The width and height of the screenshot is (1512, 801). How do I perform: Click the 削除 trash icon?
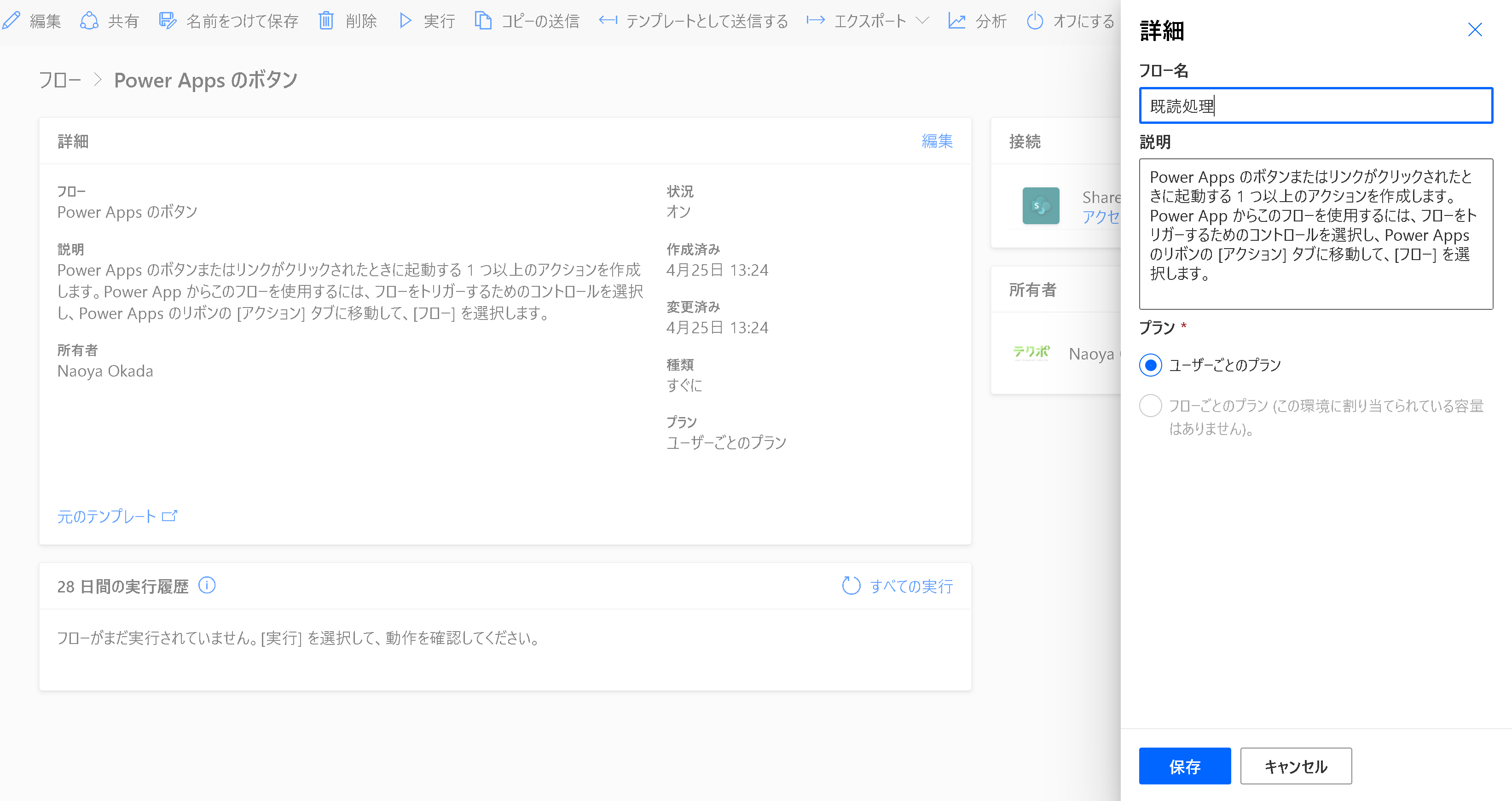(x=326, y=21)
